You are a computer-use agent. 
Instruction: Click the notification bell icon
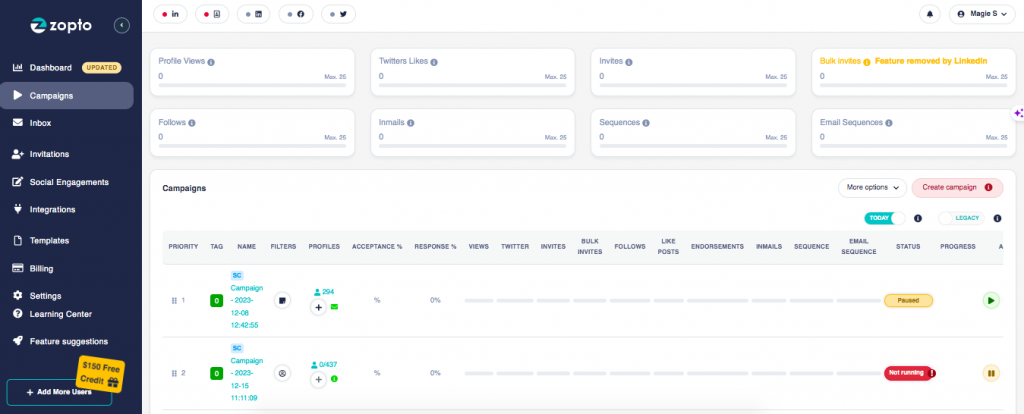[931, 15]
